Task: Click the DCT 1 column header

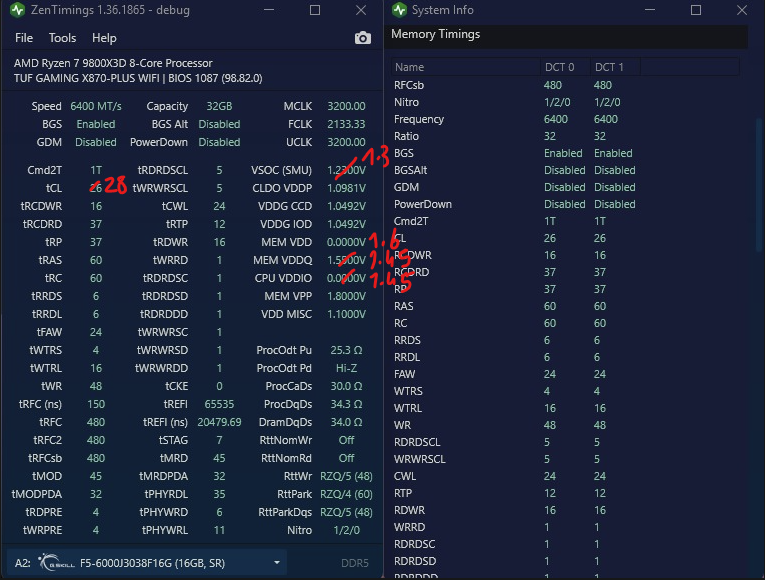Action: (x=615, y=67)
